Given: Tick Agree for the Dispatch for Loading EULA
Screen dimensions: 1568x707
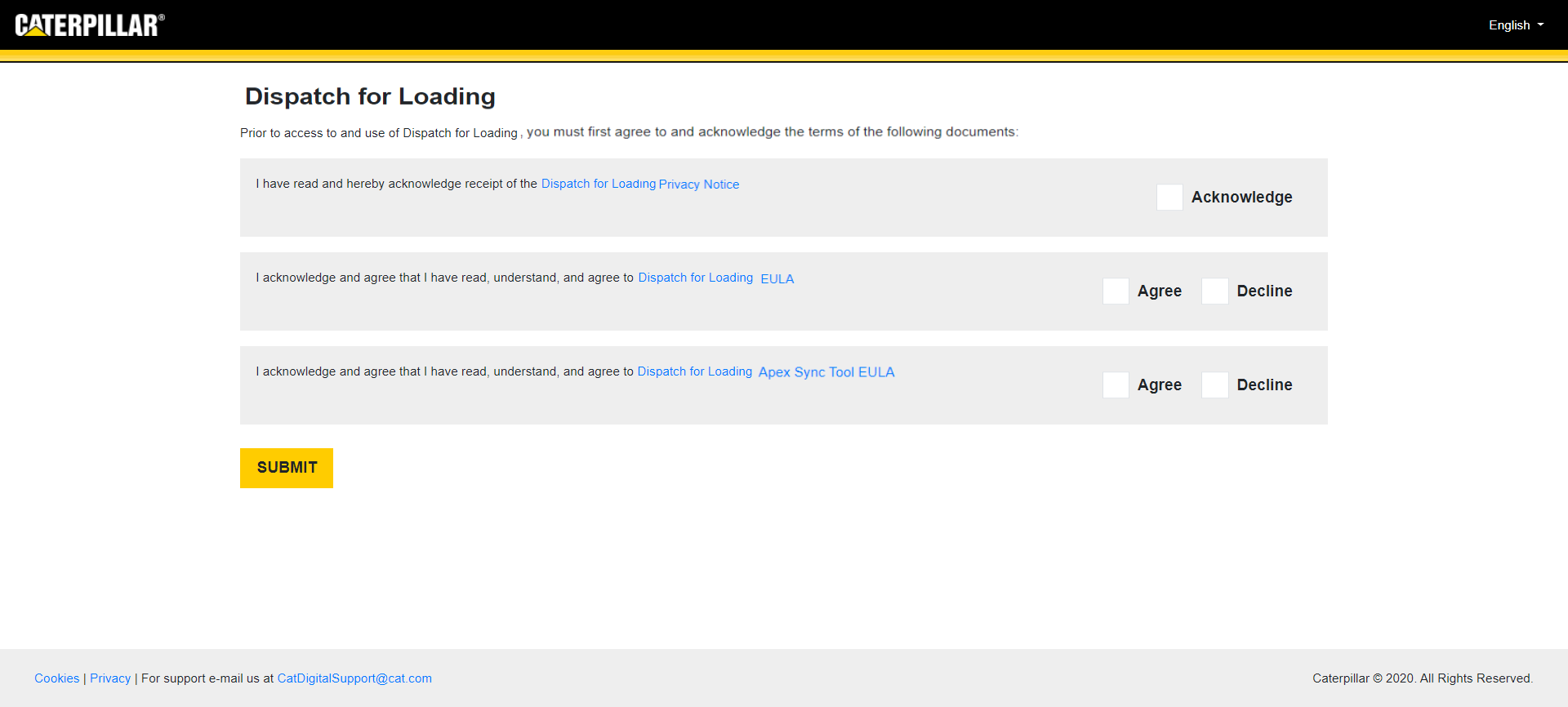Looking at the screenshot, I should coord(1116,291).
